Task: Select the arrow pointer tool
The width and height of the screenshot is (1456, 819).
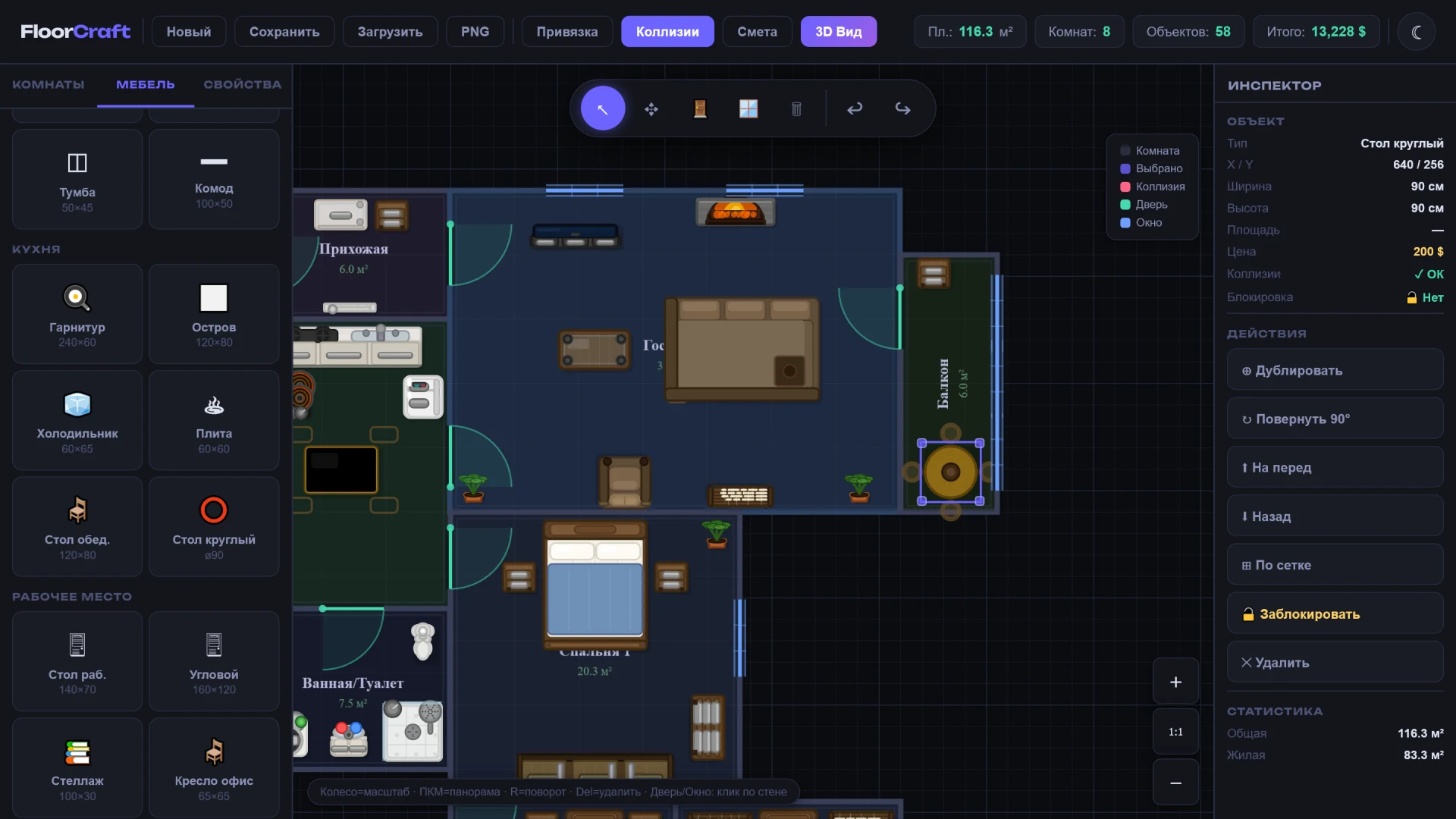Action: 603,108
